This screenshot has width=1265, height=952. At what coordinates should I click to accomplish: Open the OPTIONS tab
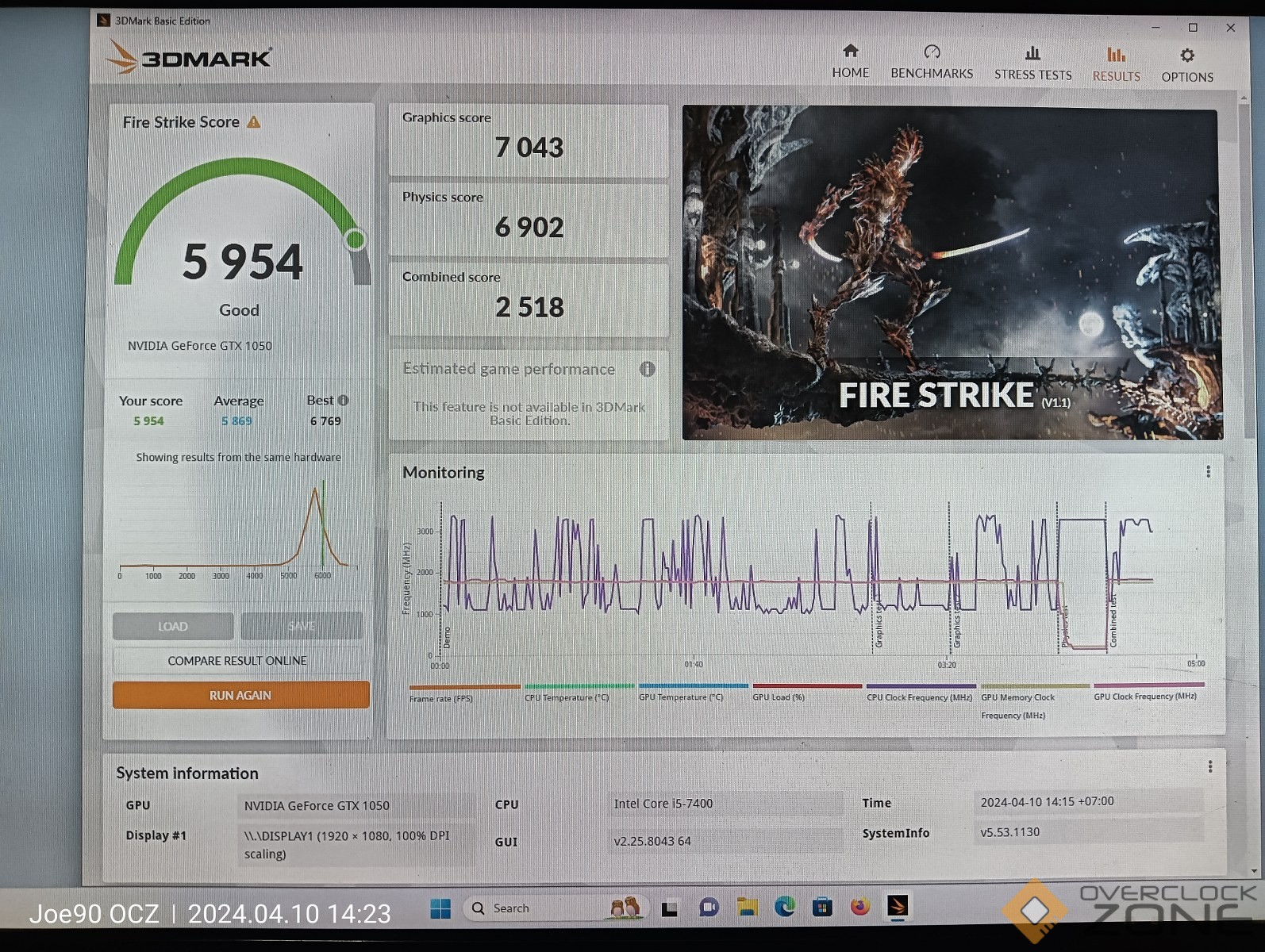[x=1187, y=65]
